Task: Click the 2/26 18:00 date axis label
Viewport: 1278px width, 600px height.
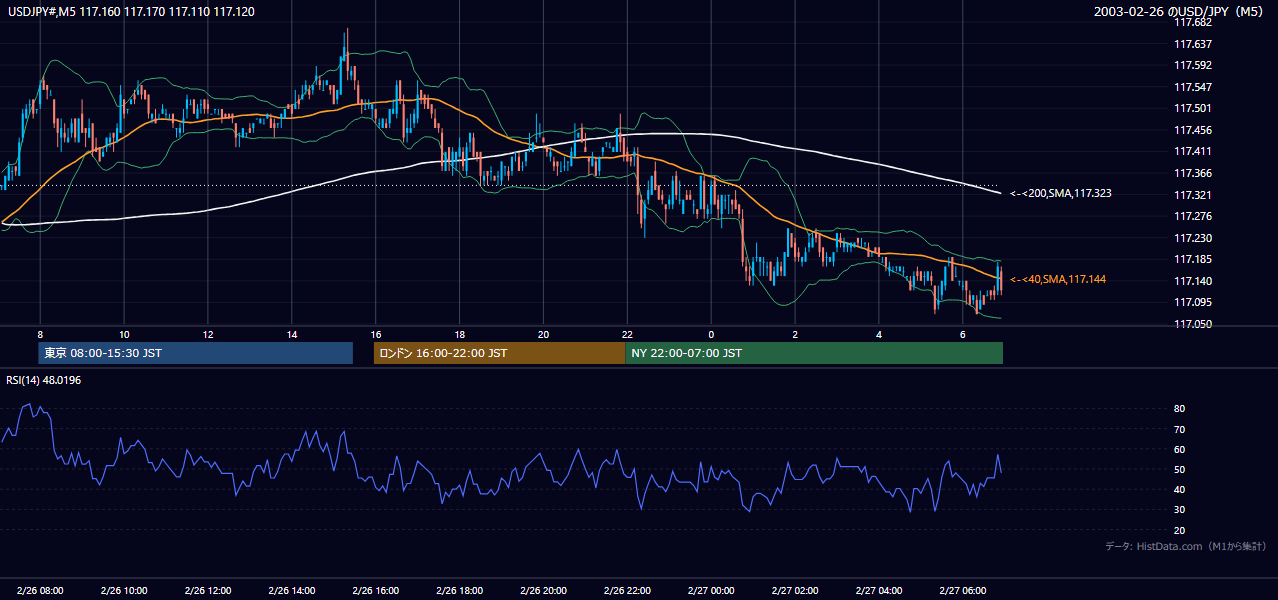Action: [x=459, y=591]
